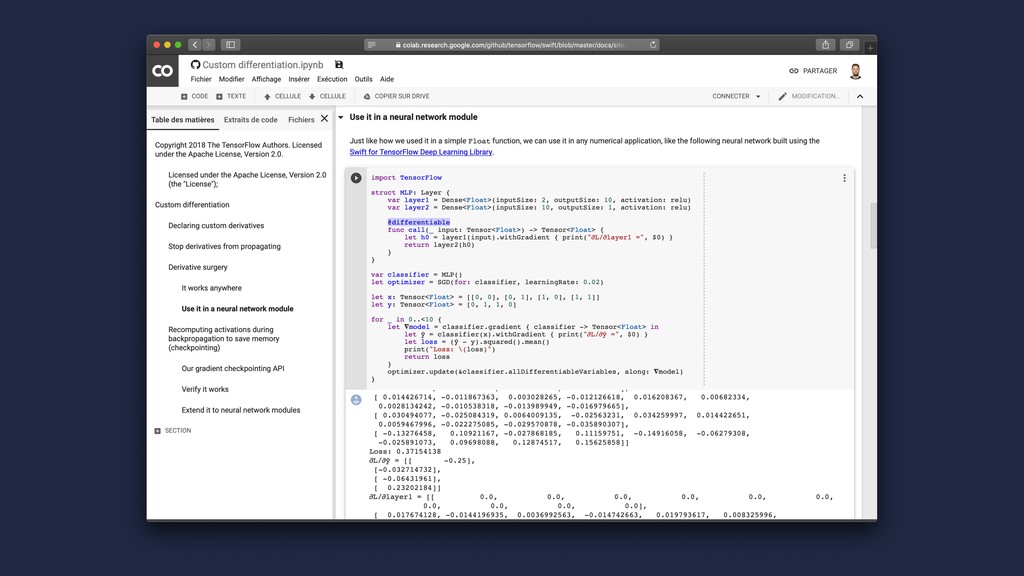Click the save icon next to notebook title
Image resolution: width=1024 pixels, height=576 pixels.
click(x=339, y=65)
